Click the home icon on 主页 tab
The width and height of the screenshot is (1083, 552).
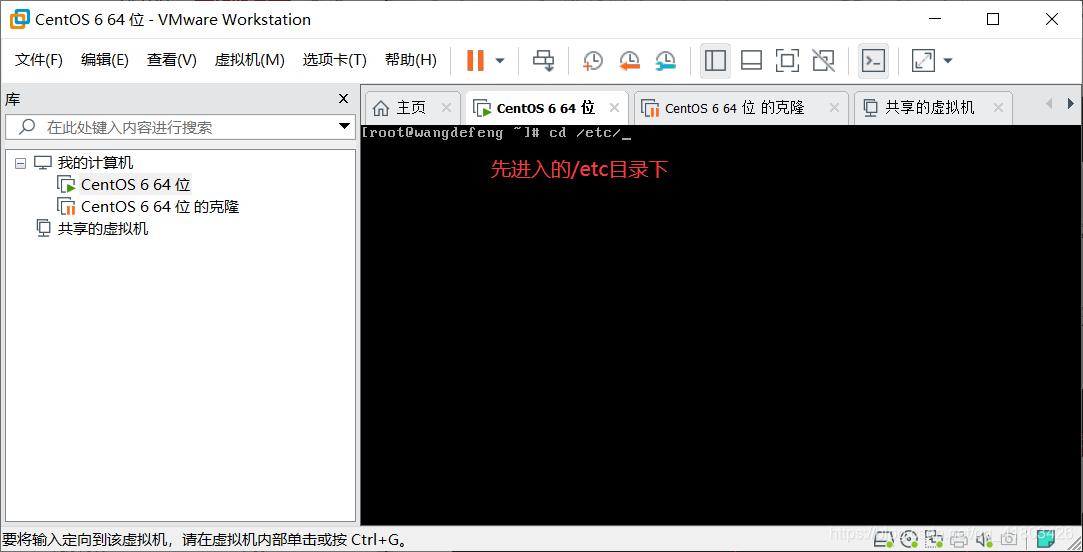pos(381,108)
